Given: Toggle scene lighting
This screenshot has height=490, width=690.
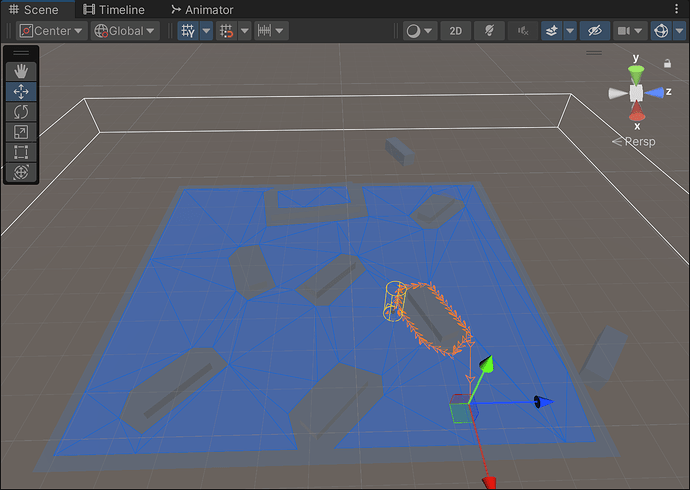Looking at the screenshot, I should (x=488, y=31).
